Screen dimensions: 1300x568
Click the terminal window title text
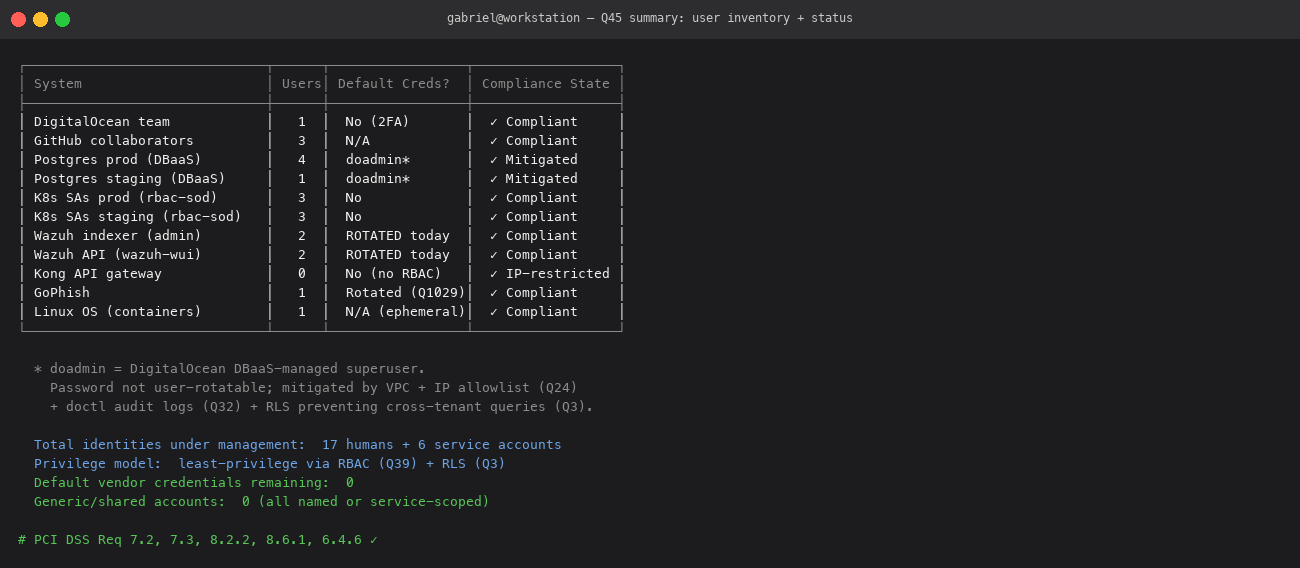pyautogui.click(x=650, y=18)
